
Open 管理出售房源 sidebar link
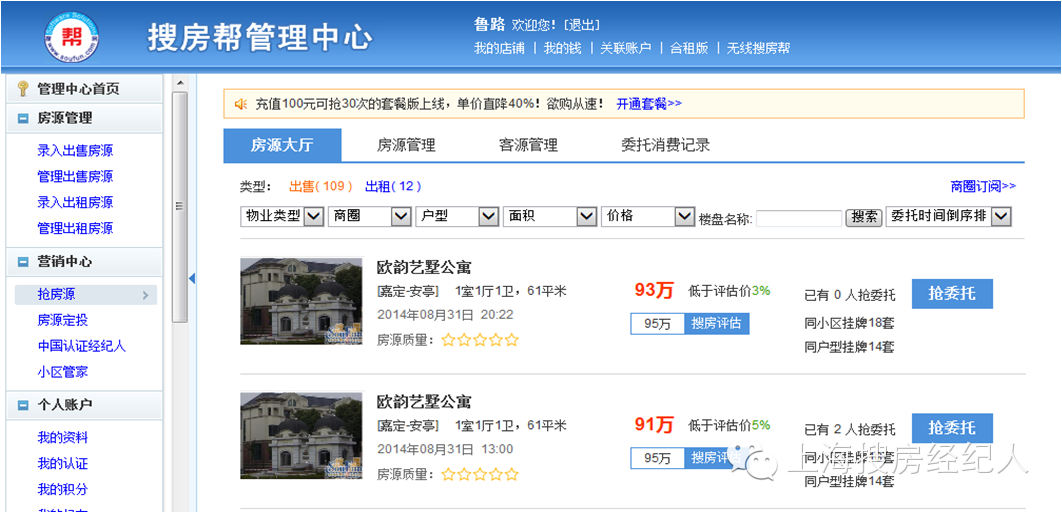[75, 177]
